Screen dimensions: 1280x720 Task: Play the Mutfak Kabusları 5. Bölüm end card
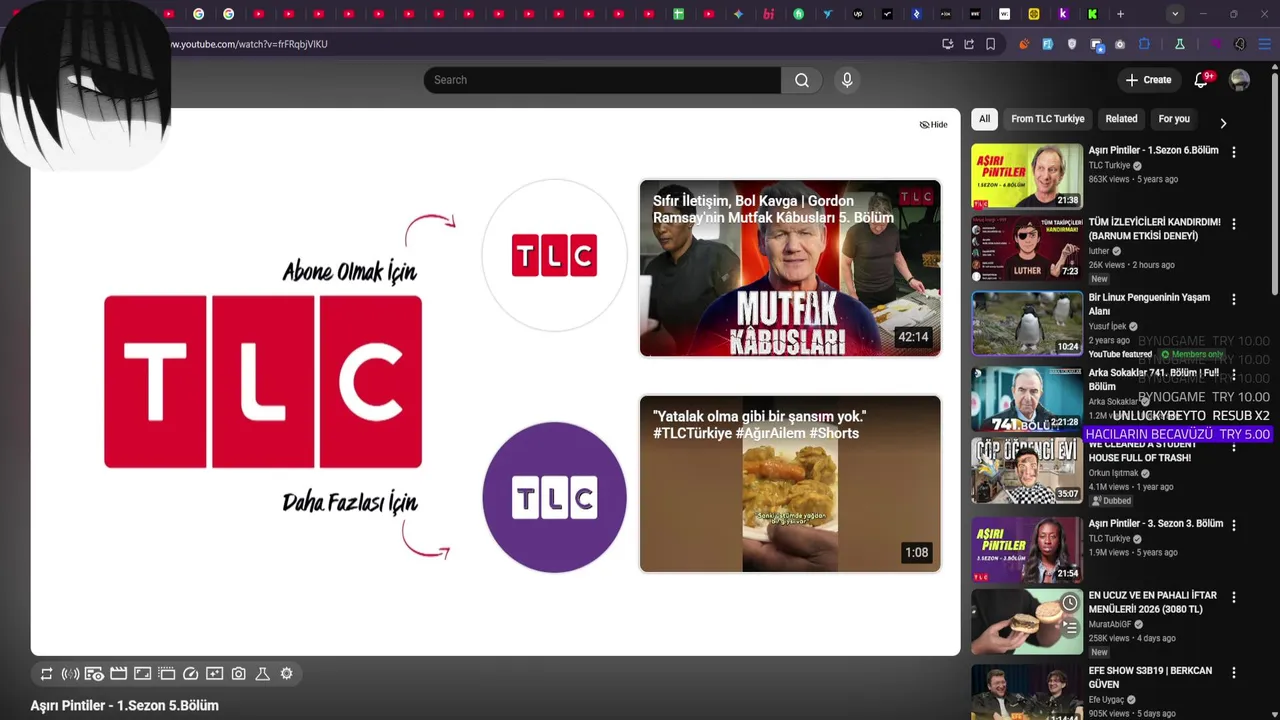pyautogui.click(x=790, y=268)
